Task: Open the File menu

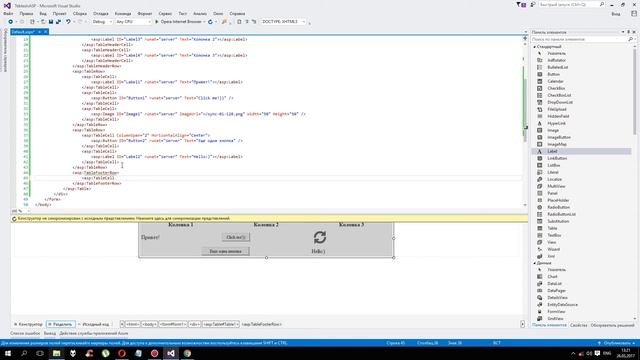Action: click(x=8, y=13)
